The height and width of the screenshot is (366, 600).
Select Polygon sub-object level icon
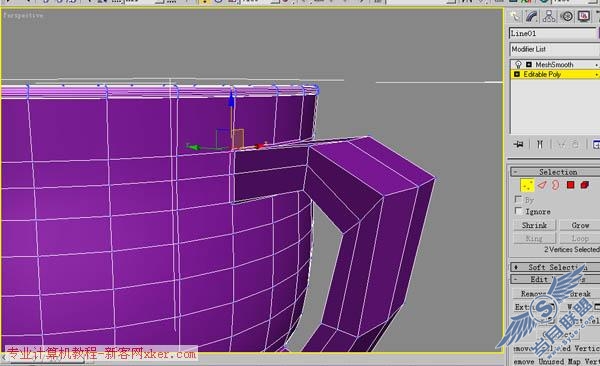(x=571, y=185)
